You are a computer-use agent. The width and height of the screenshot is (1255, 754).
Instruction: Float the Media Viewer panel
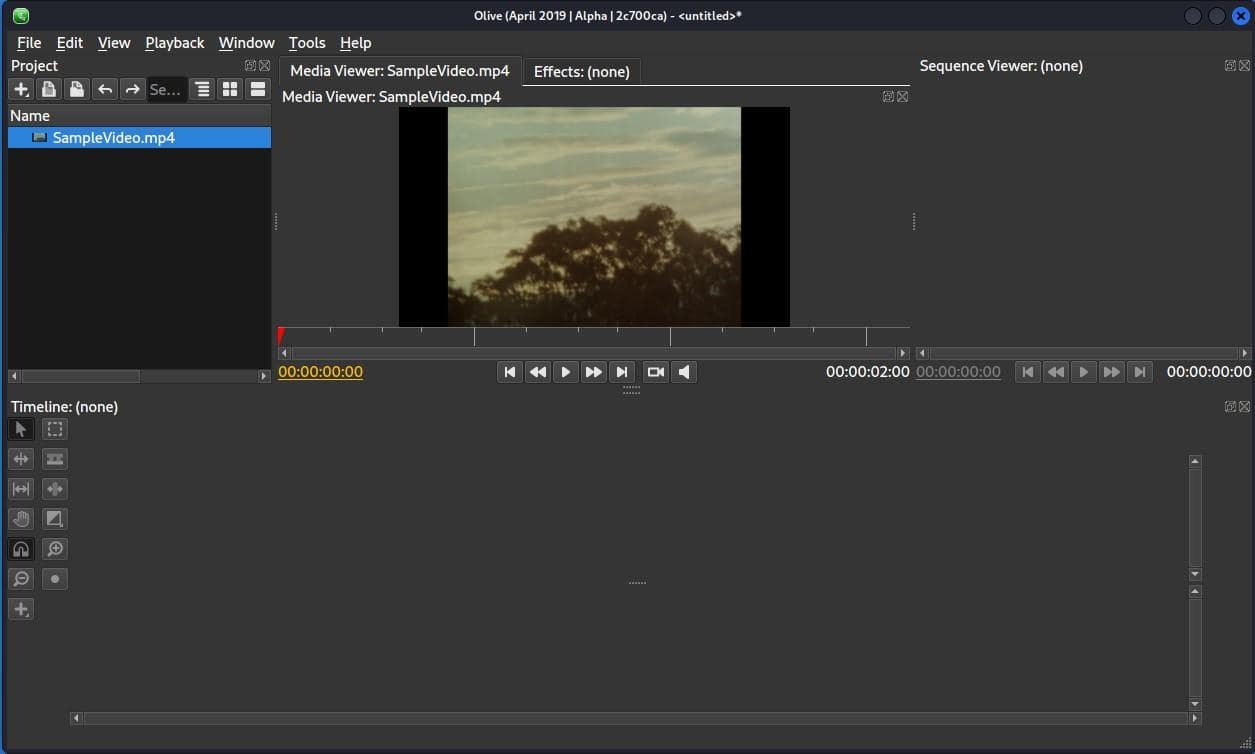[888, 96]
